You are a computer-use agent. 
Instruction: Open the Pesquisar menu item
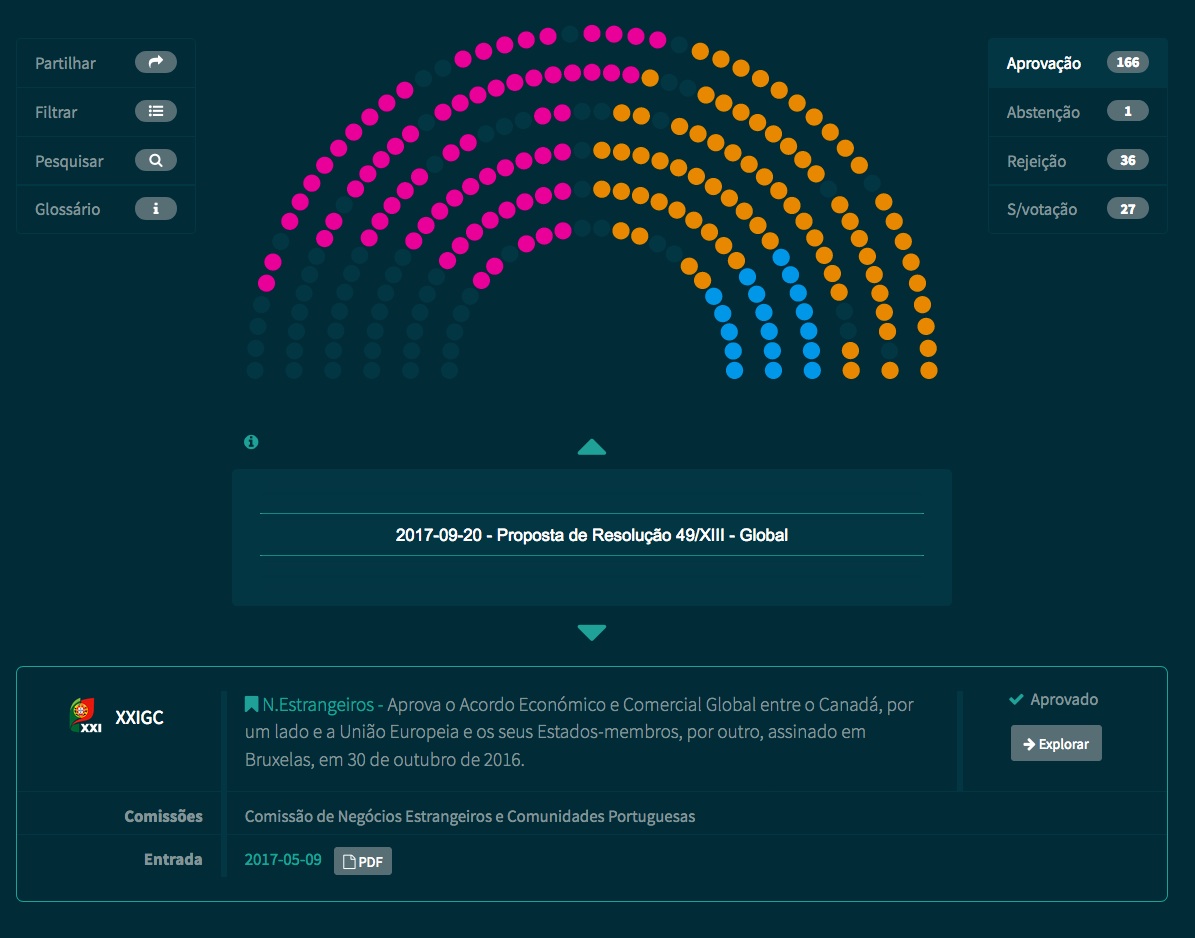69,161
